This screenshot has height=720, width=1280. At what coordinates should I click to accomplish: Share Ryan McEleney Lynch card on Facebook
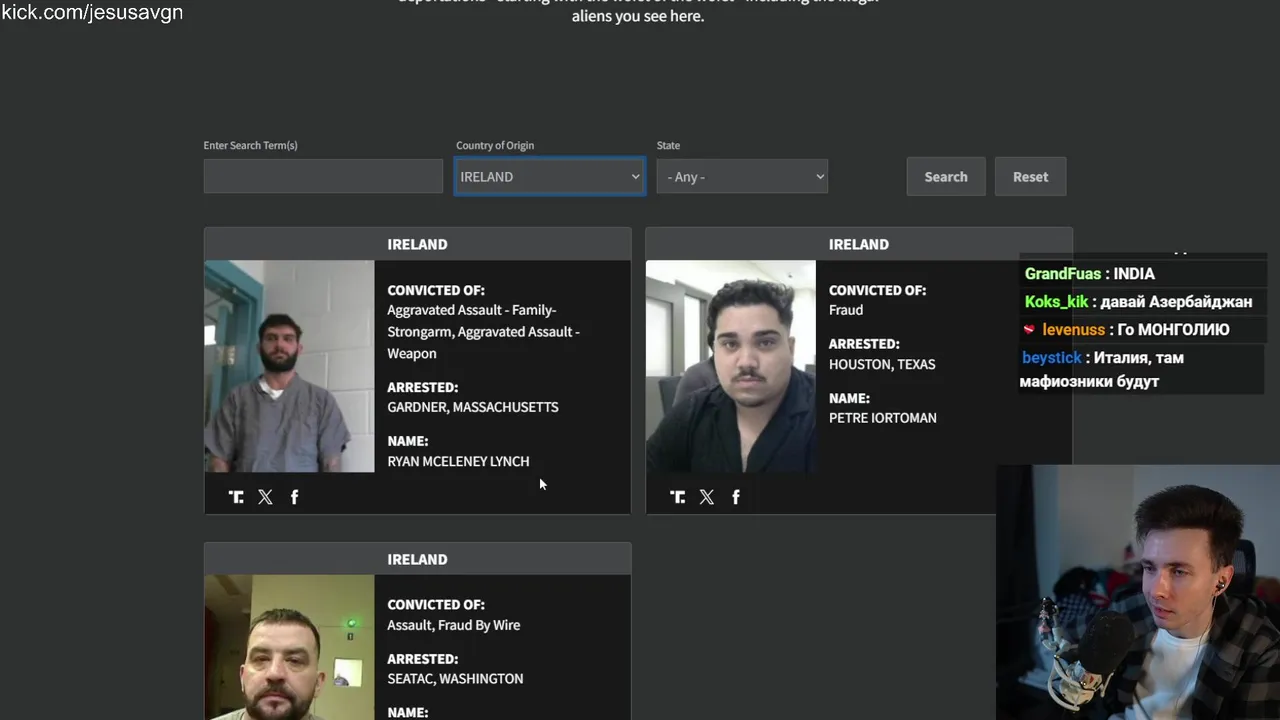pos(294,497)
